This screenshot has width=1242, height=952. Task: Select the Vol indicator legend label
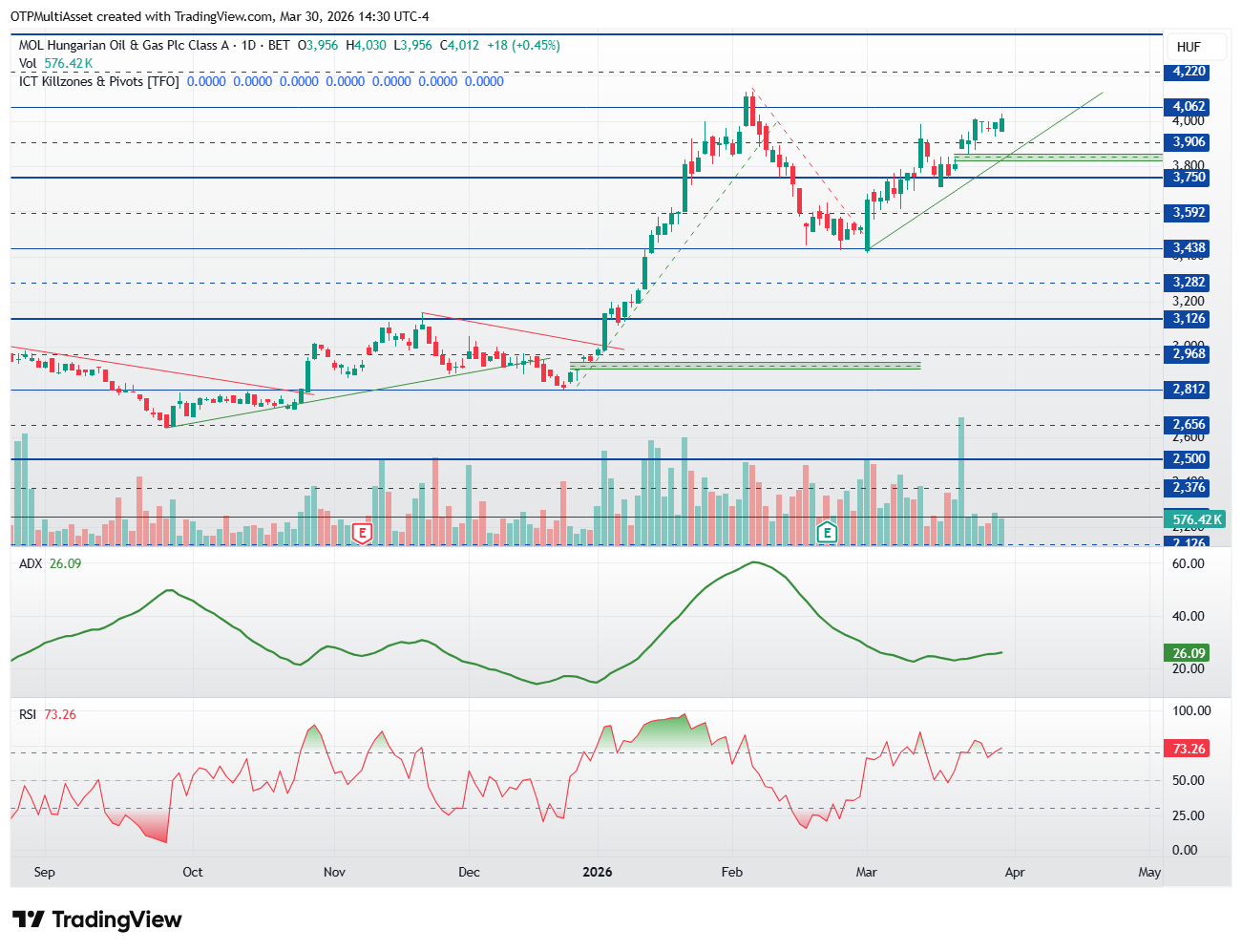[x=28, y=63]
